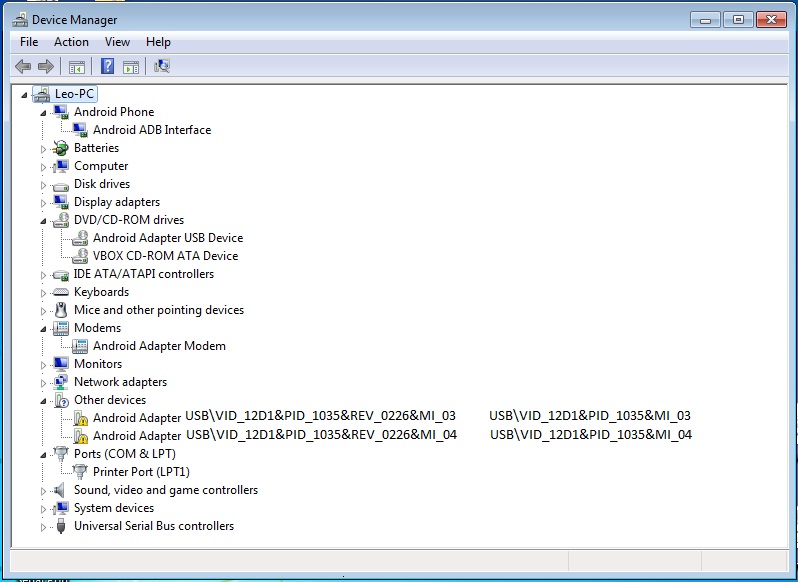Viewport: 798px width, 582px height.
Task: Expand the IDE ATA/ATAPI controllers node
Action: click(43, 275)
